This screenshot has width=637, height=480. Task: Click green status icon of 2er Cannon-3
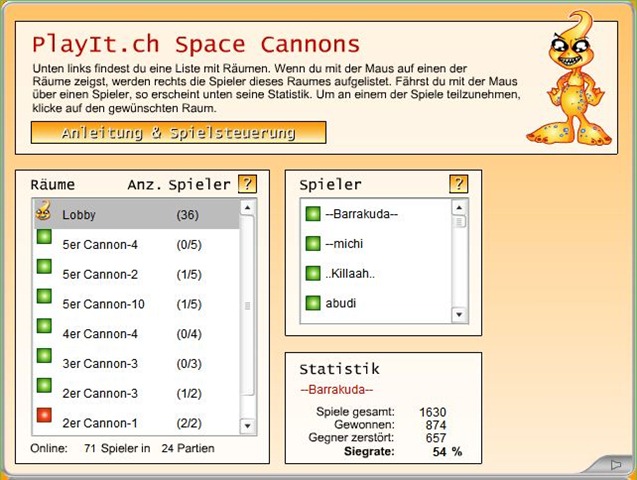click(x=44, y=385)
